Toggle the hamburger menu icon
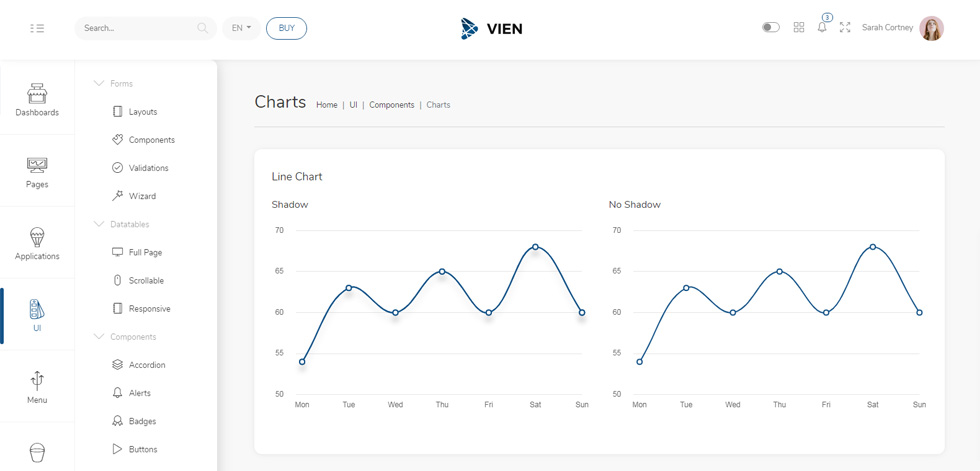The width and height of the screenshot is (980, 471). pos(37,28)
